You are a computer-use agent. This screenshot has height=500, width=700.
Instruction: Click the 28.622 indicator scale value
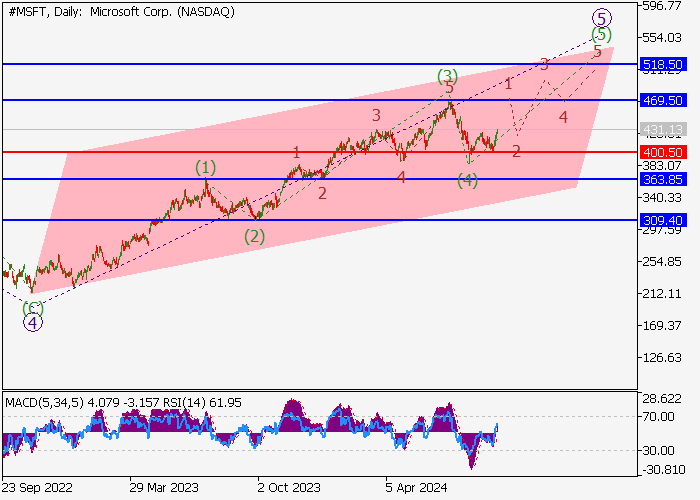[x=662, y=399]
